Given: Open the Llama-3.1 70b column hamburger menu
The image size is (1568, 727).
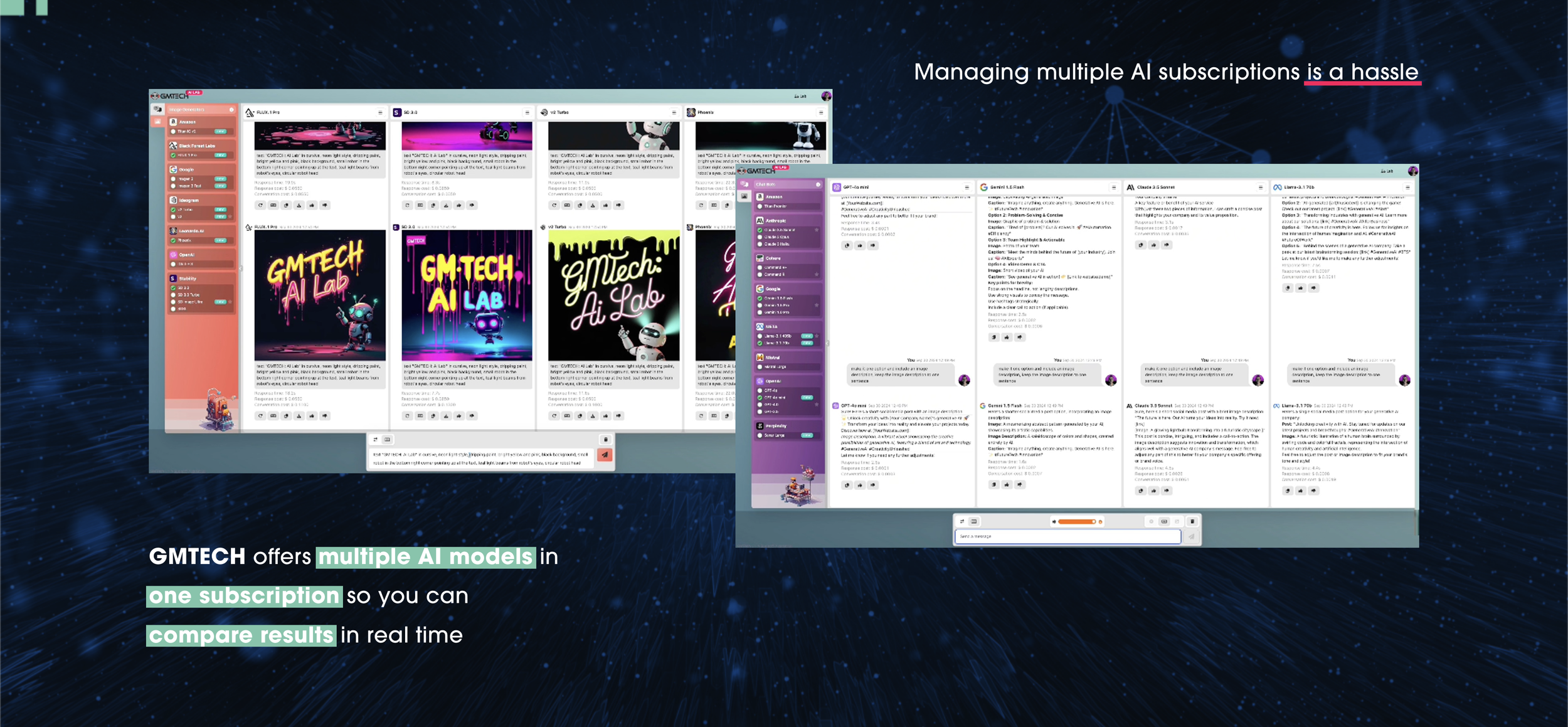Looking at the screenshot, I should coord(1407,188).
